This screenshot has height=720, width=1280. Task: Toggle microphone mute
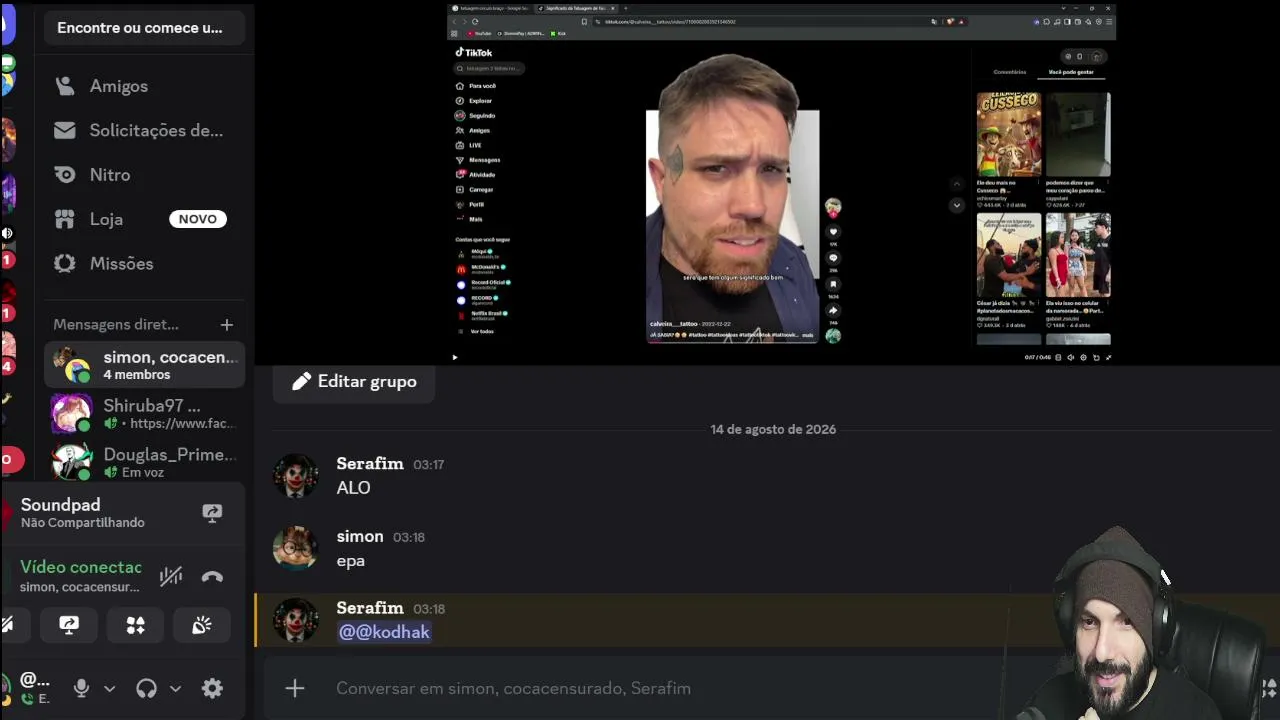[x=81, y=688]
